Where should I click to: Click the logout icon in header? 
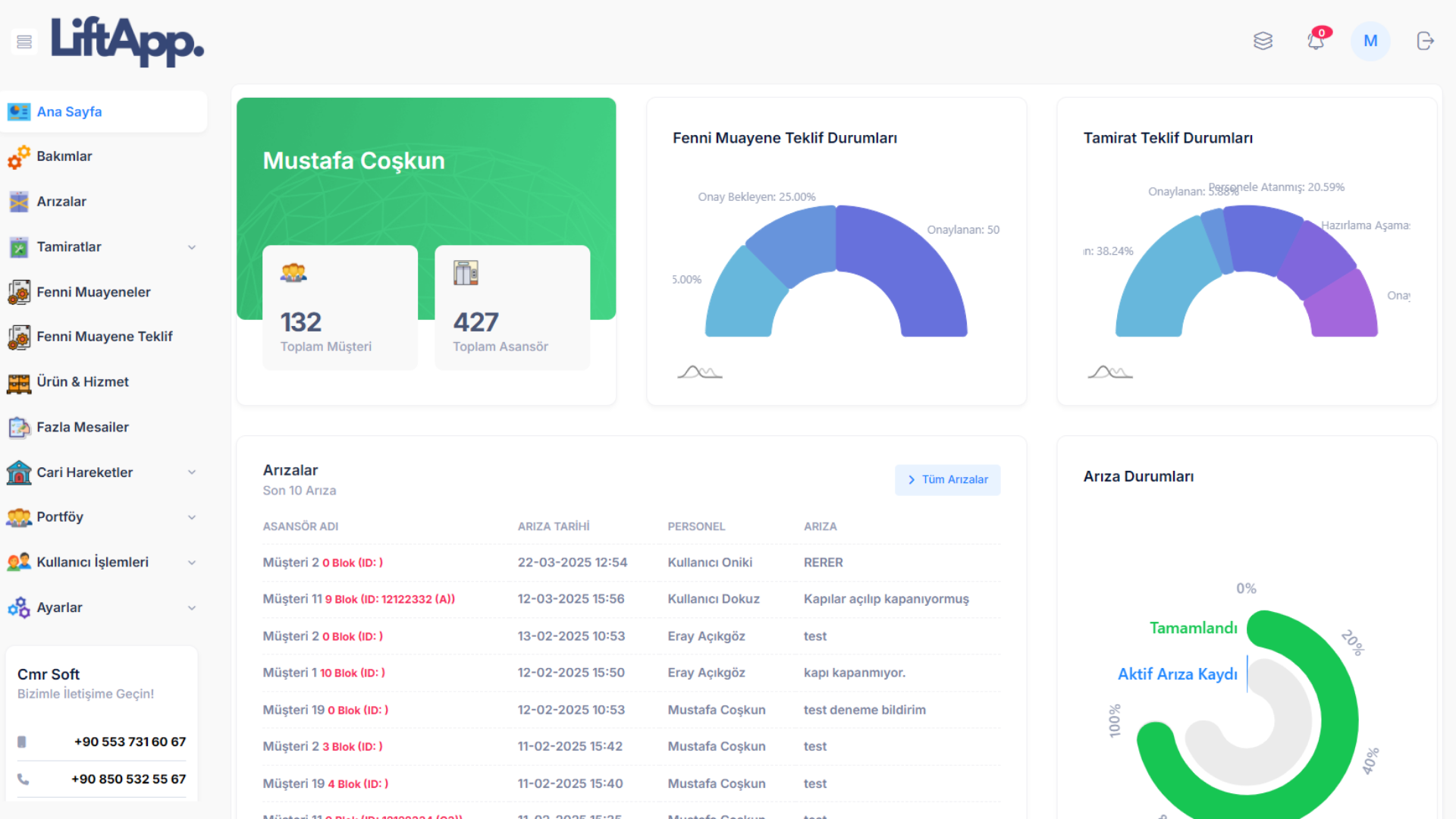point(1425,40)
